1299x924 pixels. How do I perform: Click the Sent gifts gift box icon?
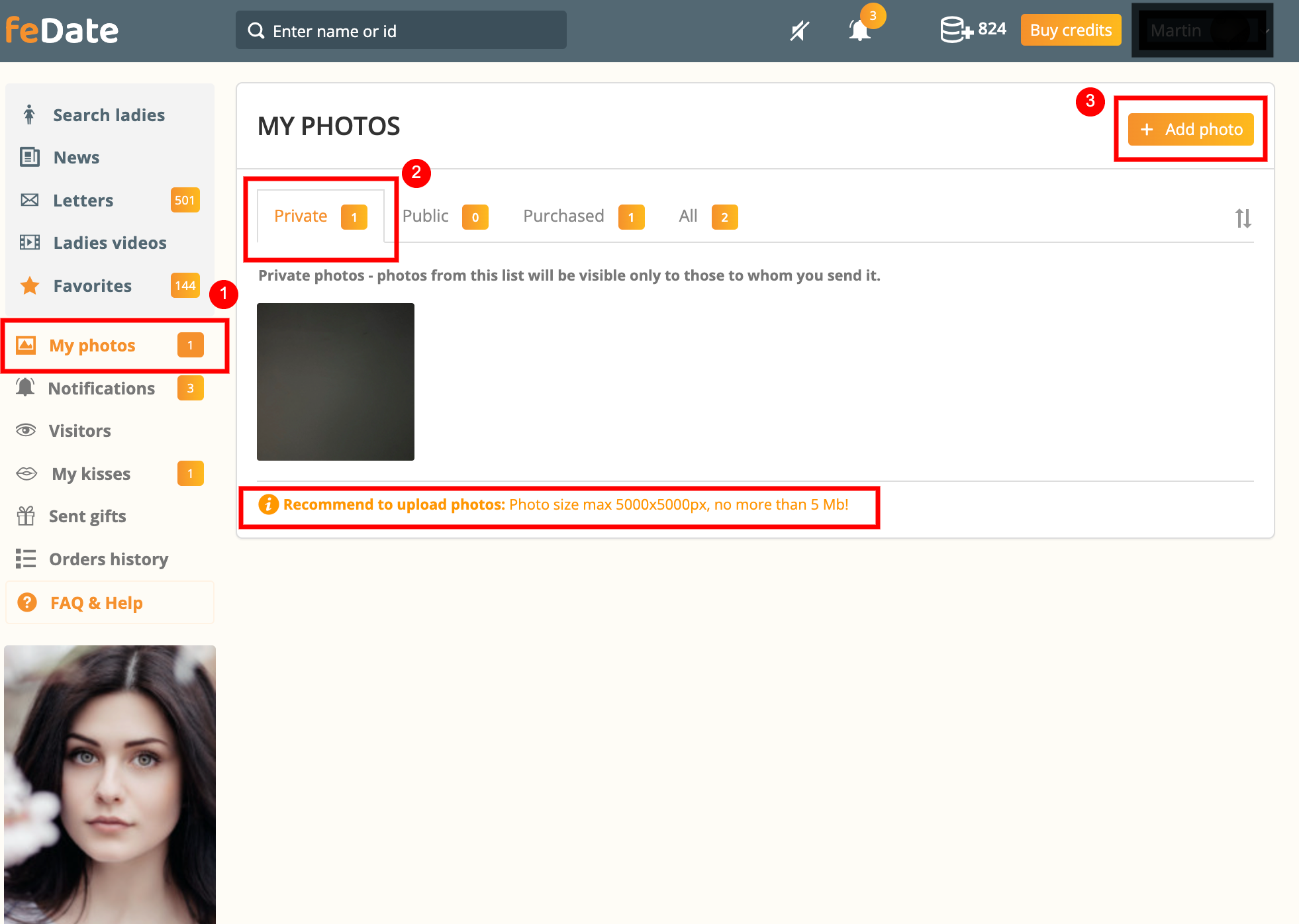25,516
